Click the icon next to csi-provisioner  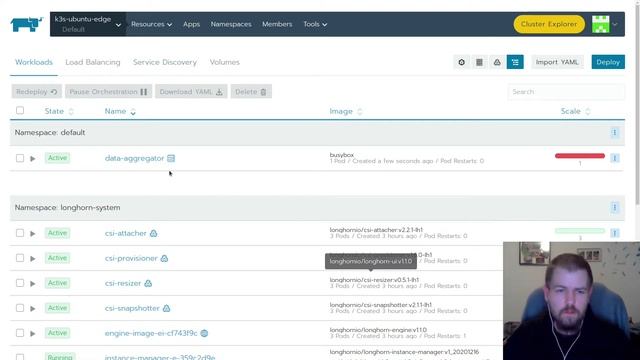pos(164,258)
